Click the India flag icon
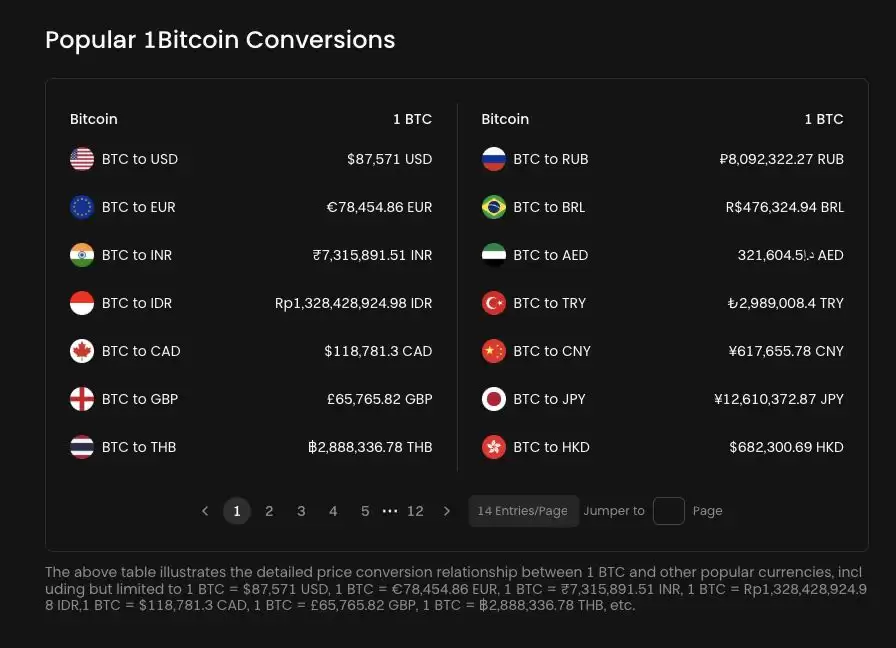The width and height of the screenshot is (896, 648). coord(82,255)
